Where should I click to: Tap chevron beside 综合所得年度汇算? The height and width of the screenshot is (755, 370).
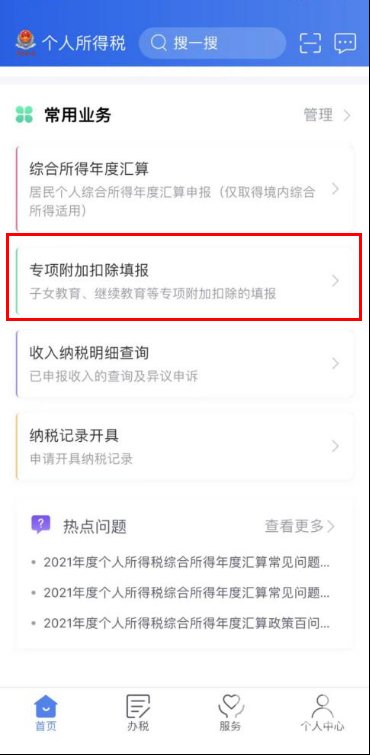point(336,189)
